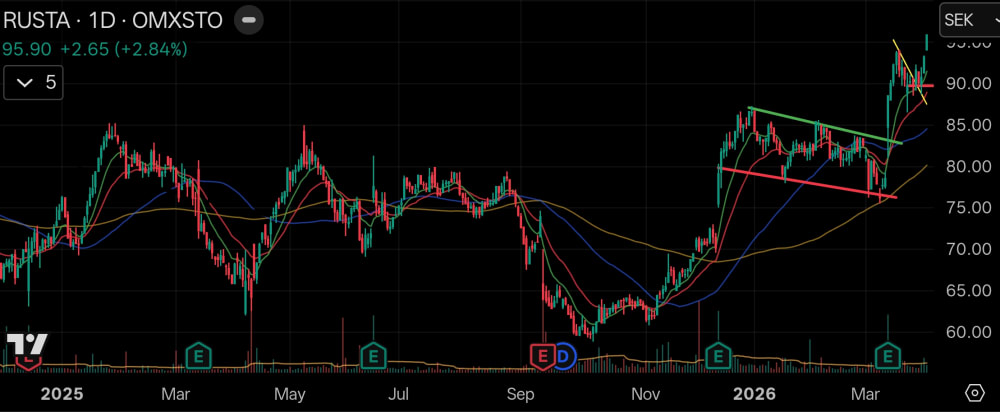Collapse the indicators legend showing 5
The width and height of the screenshot is (1000, 412).
[33, 83]
